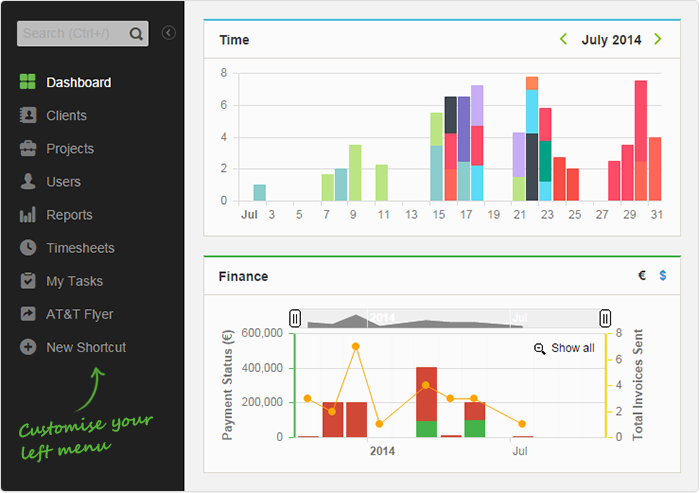Viewport: 700px width, 493px height.
Task: Click the New Shortcut plus icon
Action: tap(28, 347)
